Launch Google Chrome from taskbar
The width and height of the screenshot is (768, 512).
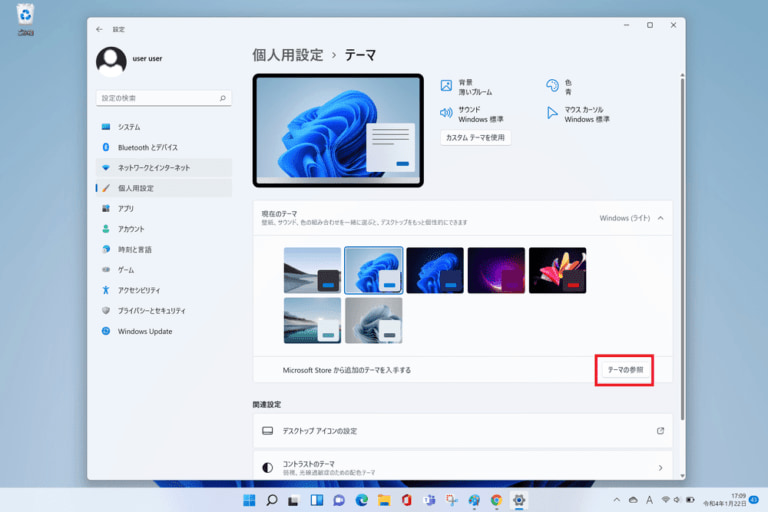pyautogui.click(x=496, y=500)
